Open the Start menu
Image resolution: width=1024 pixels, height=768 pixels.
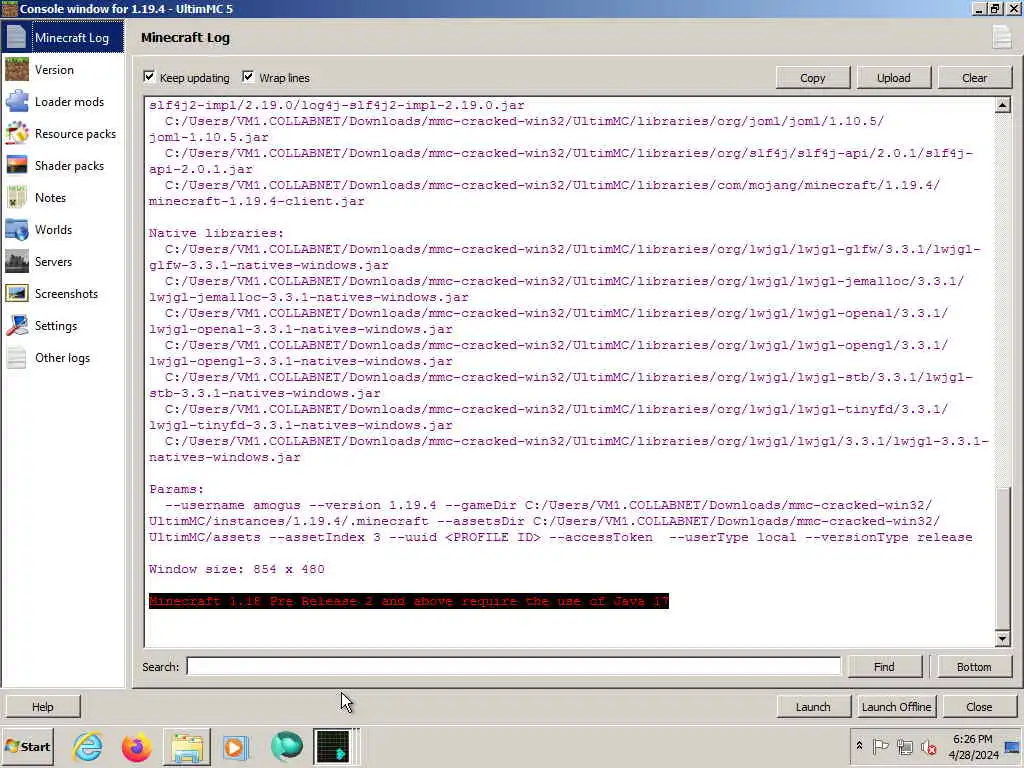[x=27, y=746]
